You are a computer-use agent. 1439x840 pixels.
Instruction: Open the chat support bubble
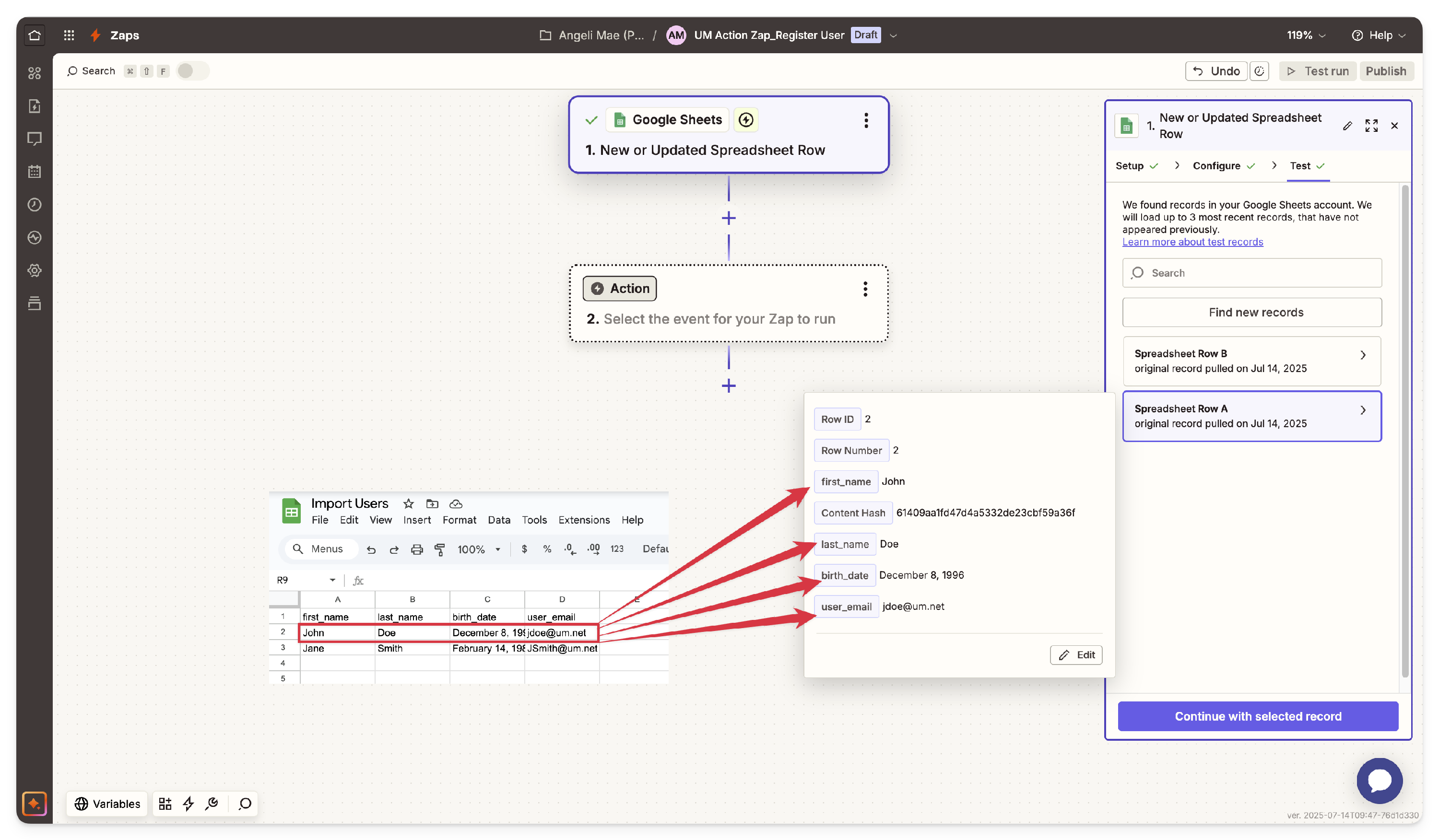click(1379, 780)
